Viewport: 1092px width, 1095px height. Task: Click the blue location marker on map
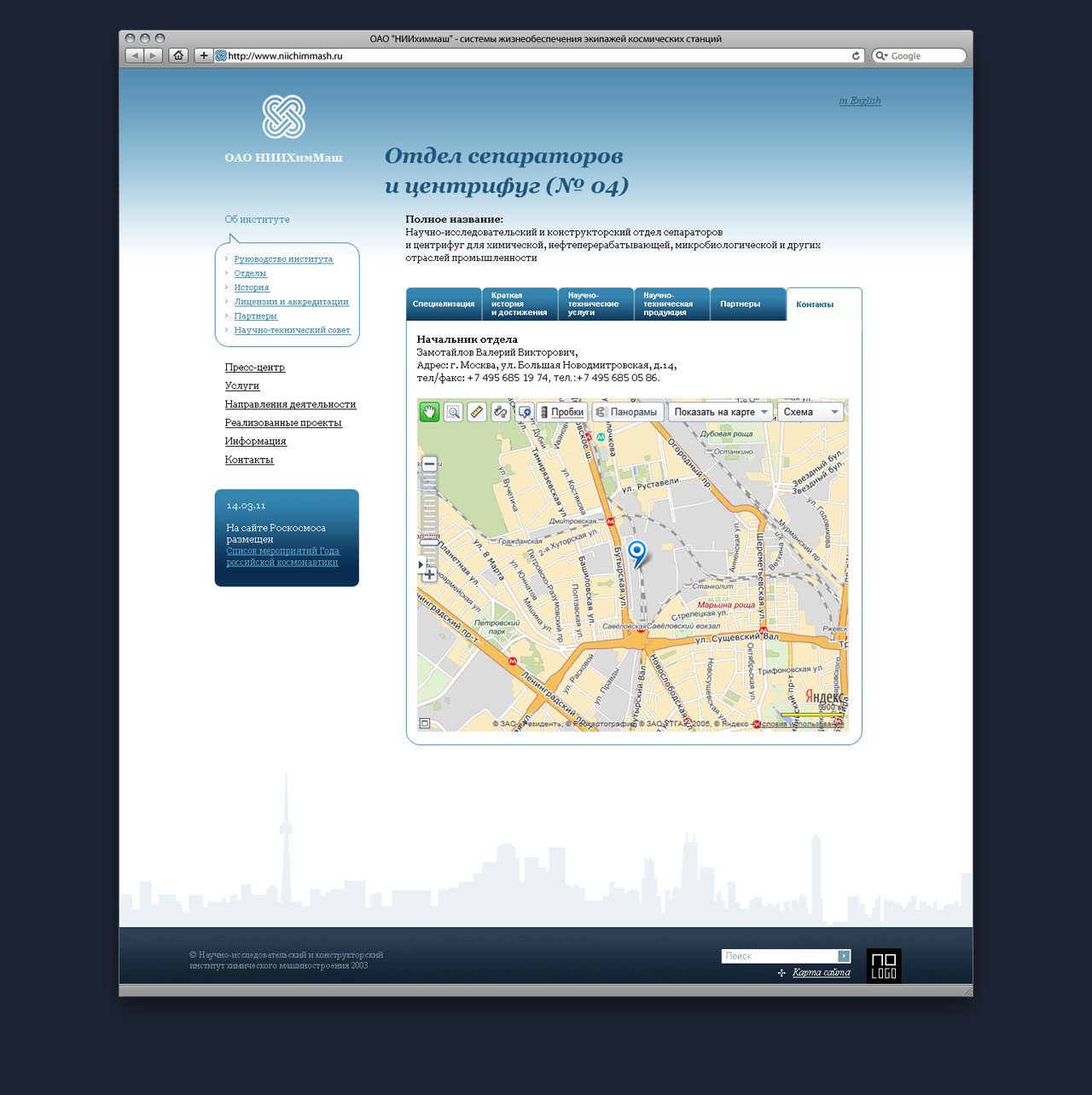point(636,552)
